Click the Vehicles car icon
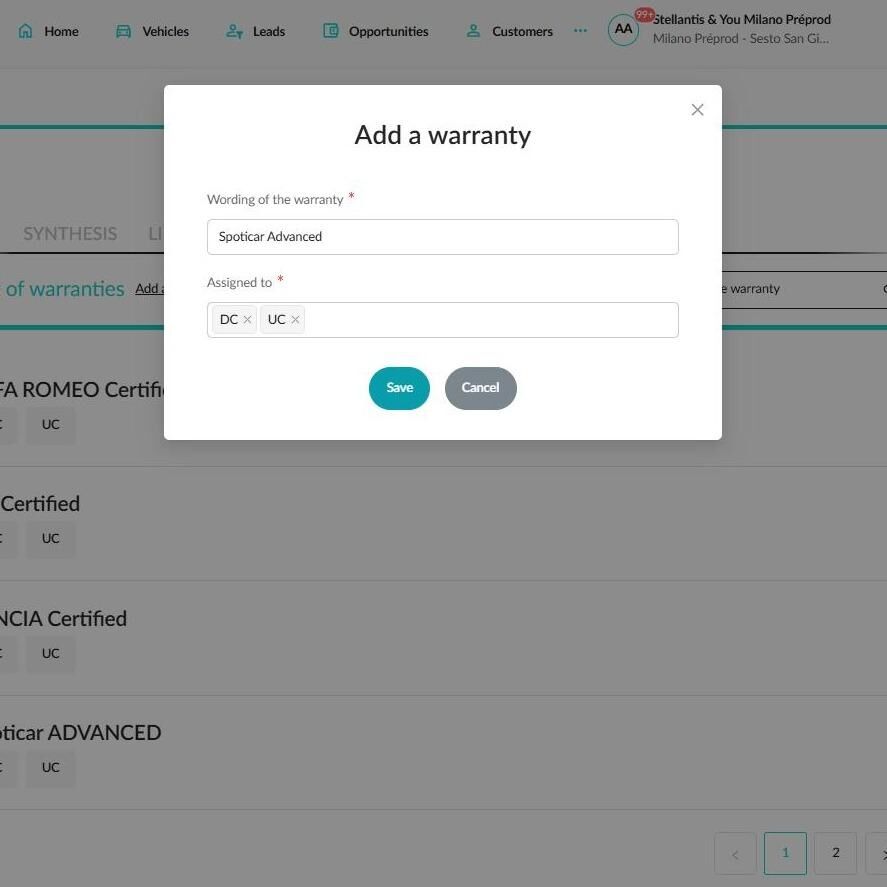887x887 pixels. (123, 31)
